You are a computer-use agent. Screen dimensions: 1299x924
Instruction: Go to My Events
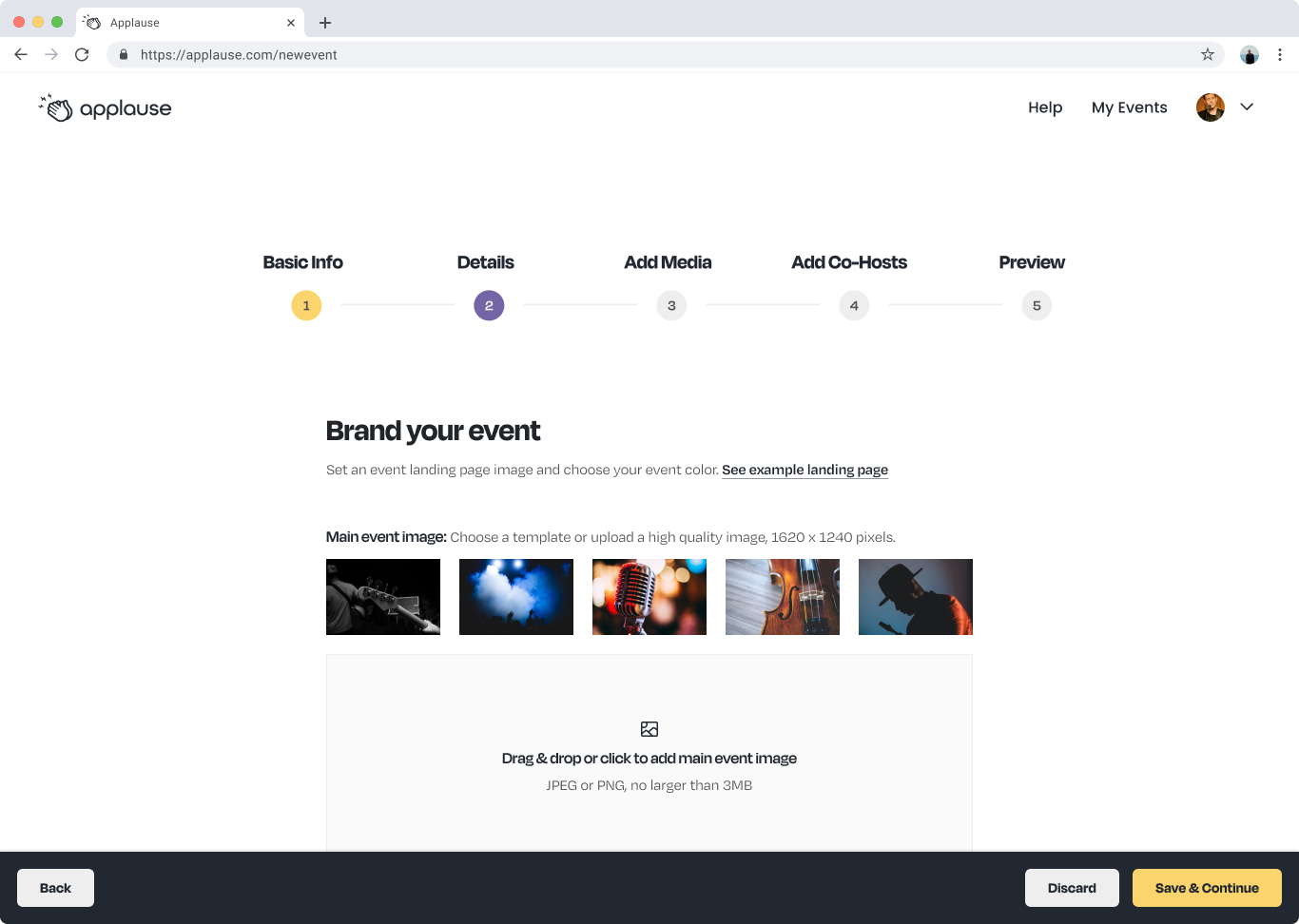coord(1129,107)
